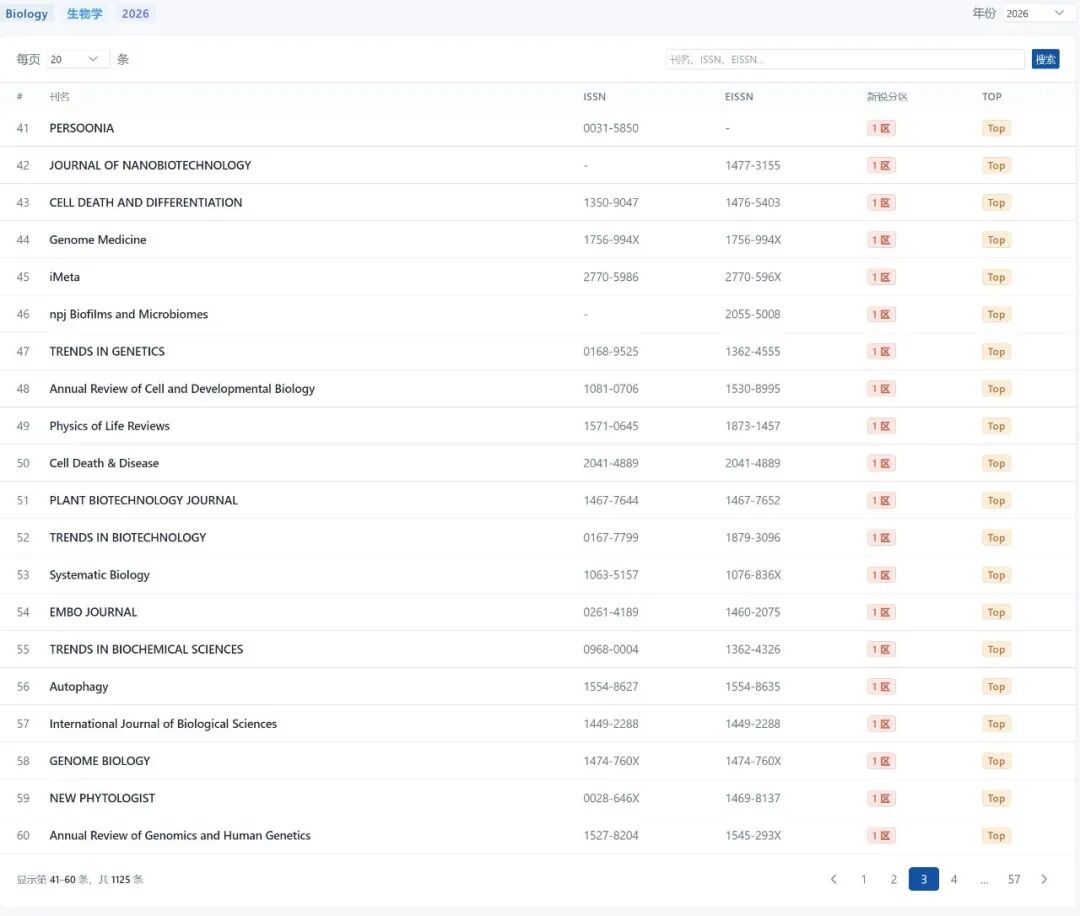Go to the previous page arrow
The height and width of the screenshot is (916, 1080).
pyautogui.click(x=834, y=879)
